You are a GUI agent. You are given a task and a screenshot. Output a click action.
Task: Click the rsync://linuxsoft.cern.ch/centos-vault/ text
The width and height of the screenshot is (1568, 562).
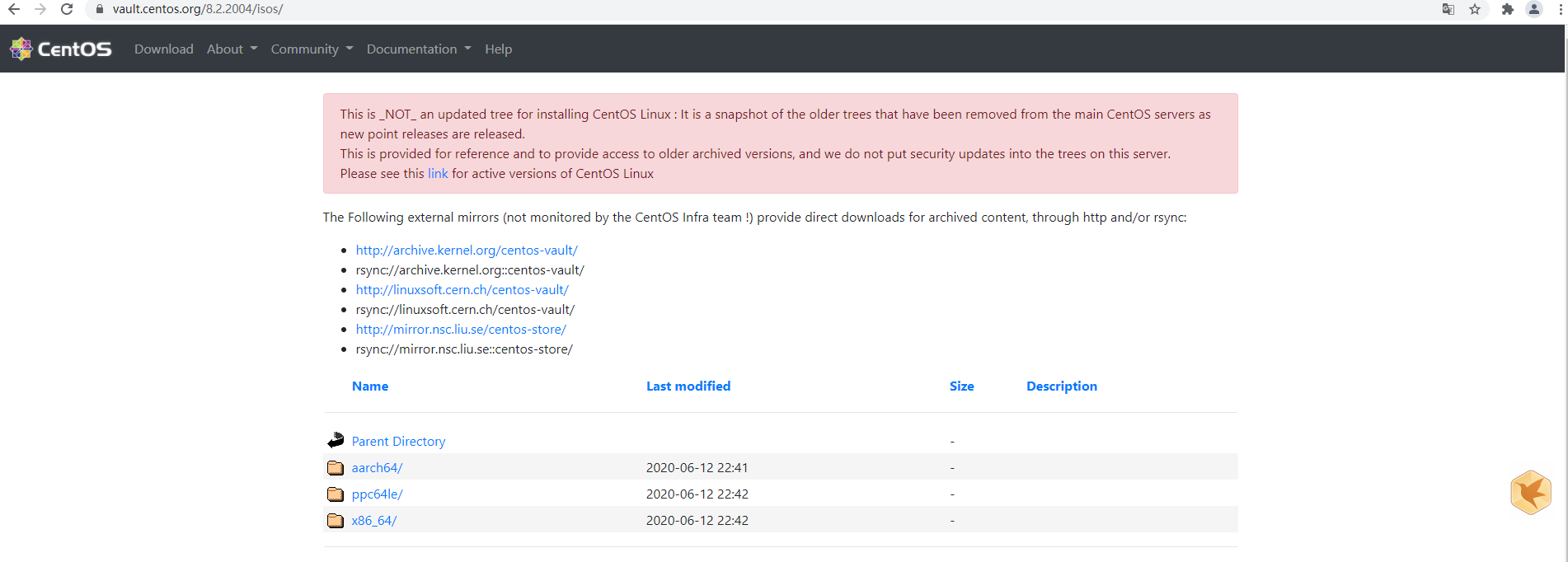(465, 309)
